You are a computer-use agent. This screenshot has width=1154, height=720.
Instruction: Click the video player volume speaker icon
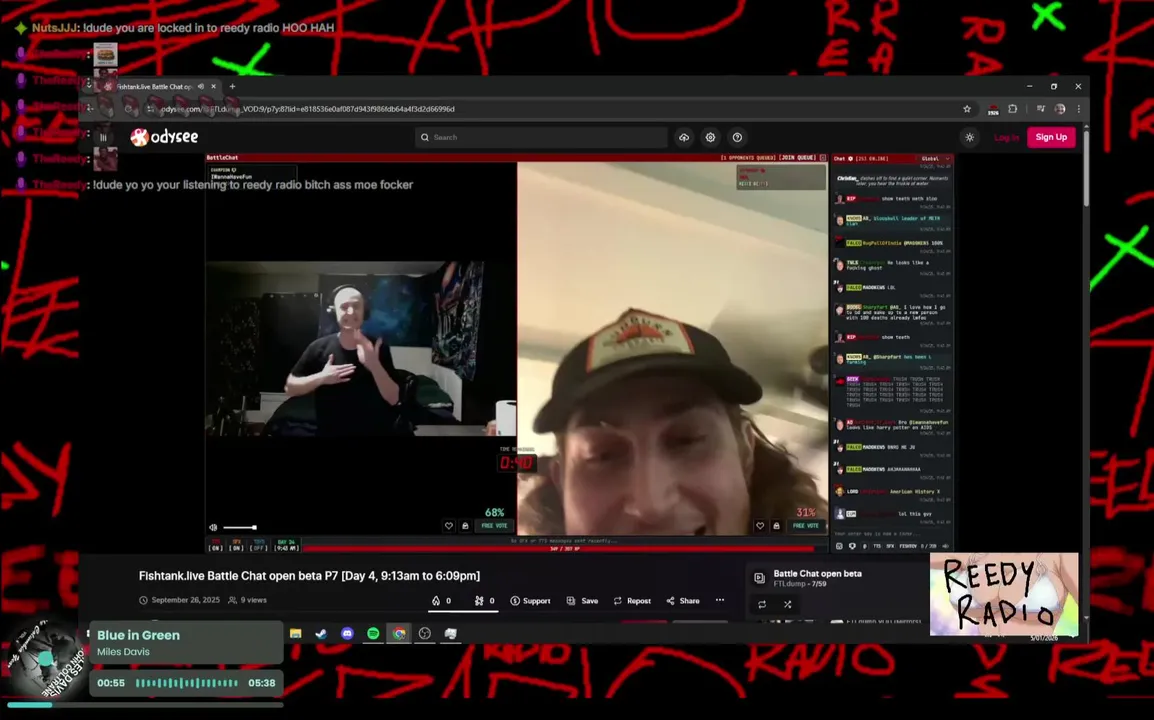click(x=213, y=527)
